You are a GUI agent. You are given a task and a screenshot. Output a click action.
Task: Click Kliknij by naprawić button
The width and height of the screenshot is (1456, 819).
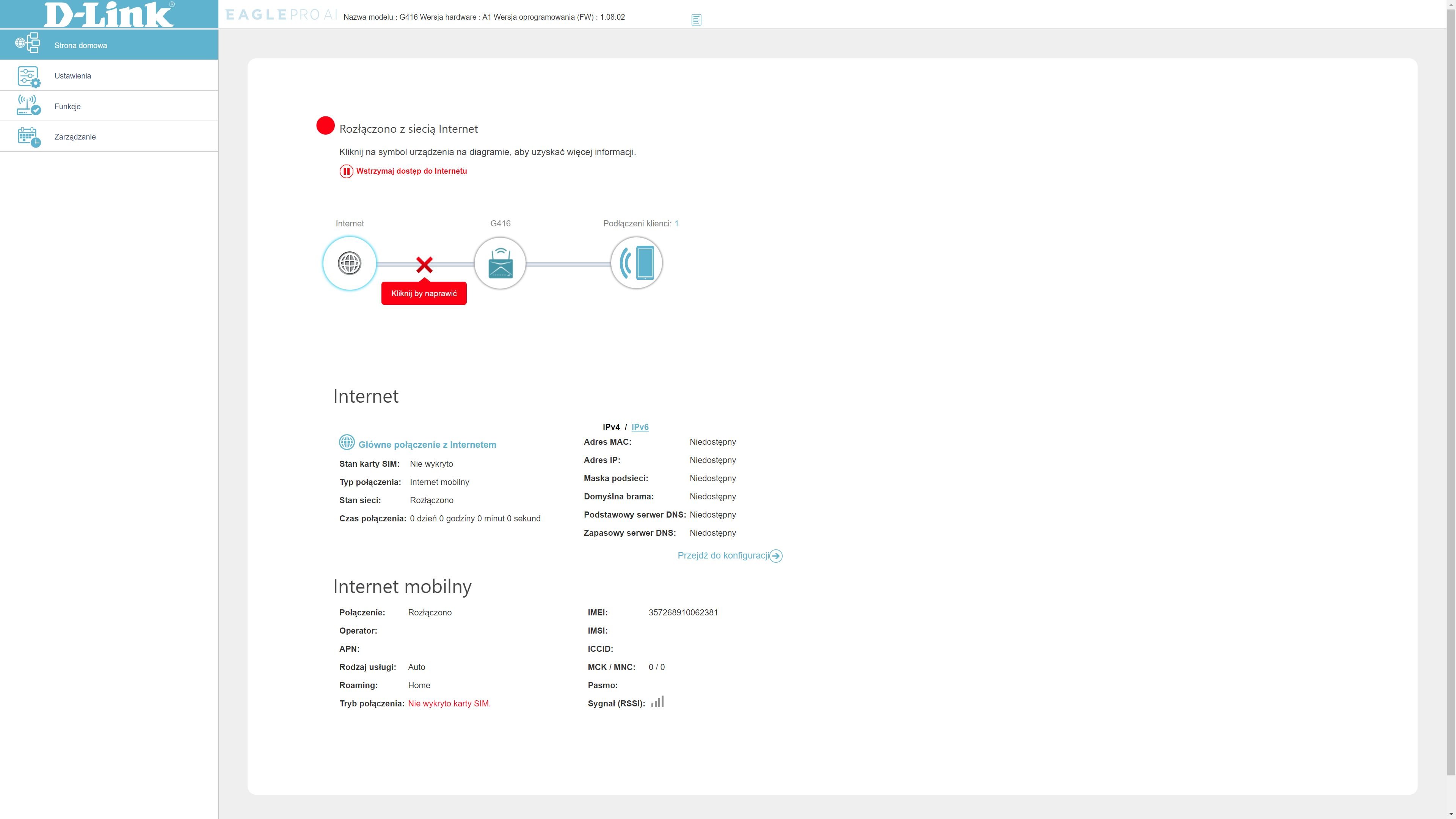click(424, 293)
